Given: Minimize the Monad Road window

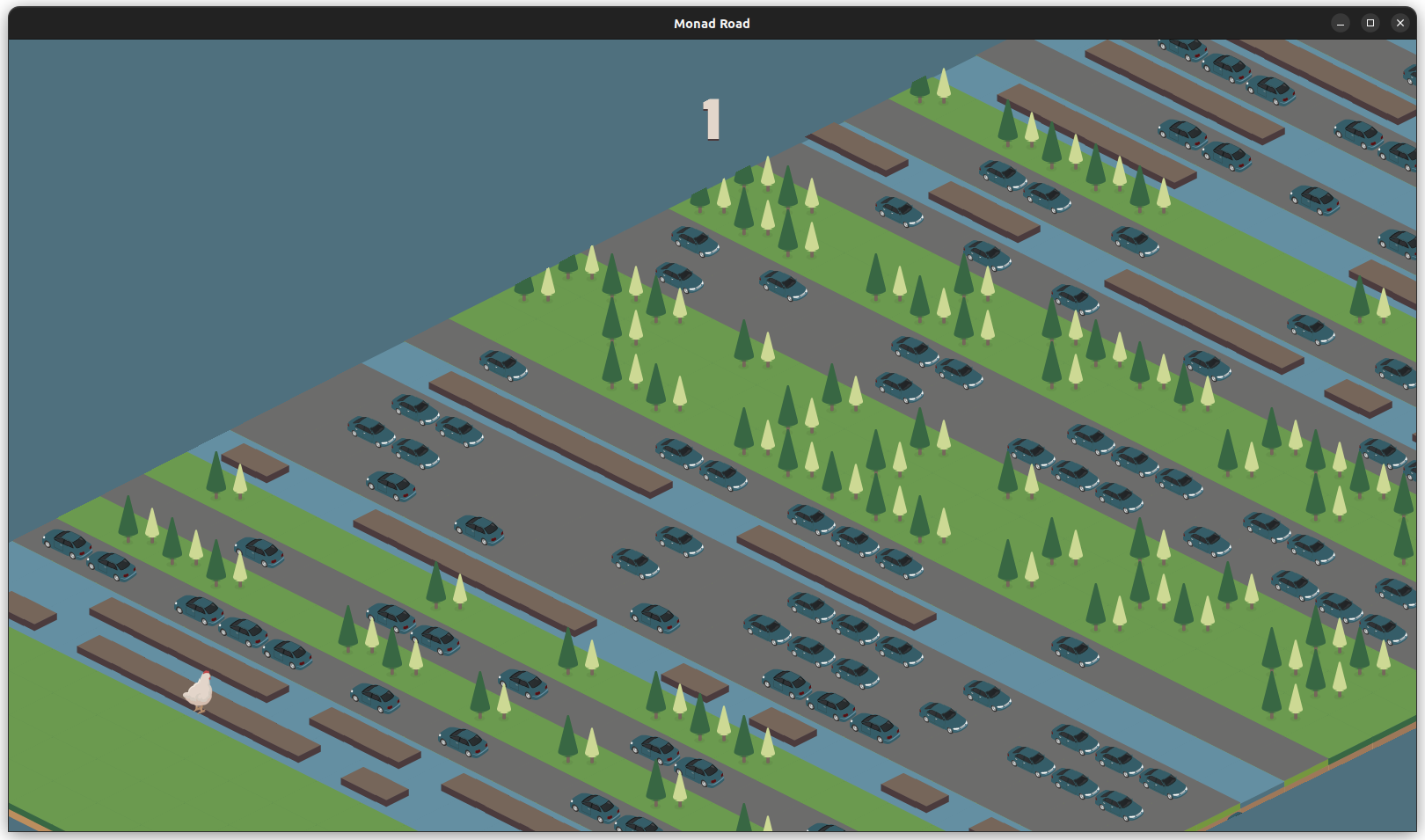Looking at the screenshot, I should (1341, 24).
